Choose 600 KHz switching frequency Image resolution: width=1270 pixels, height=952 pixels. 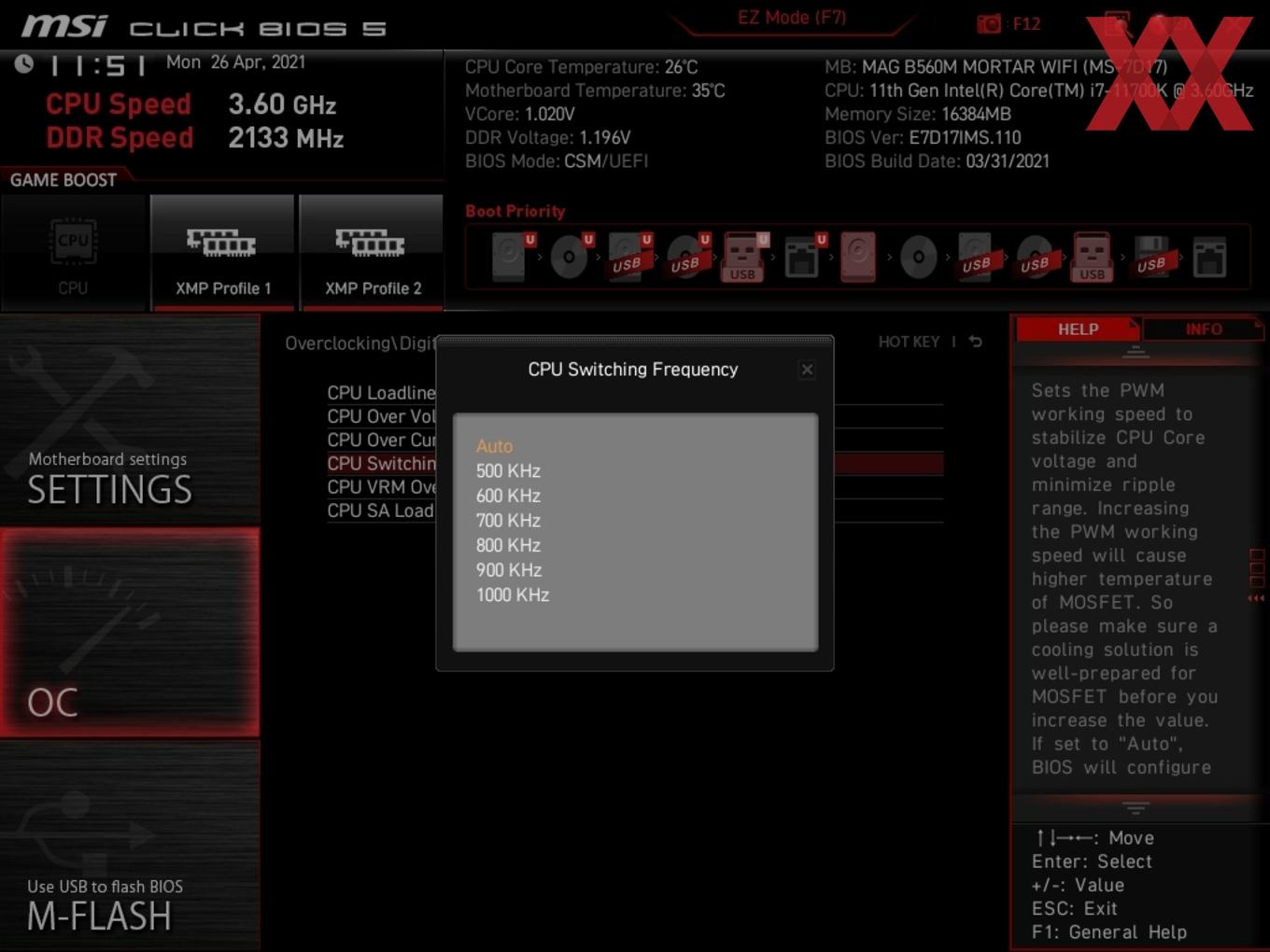pos(508,496)
